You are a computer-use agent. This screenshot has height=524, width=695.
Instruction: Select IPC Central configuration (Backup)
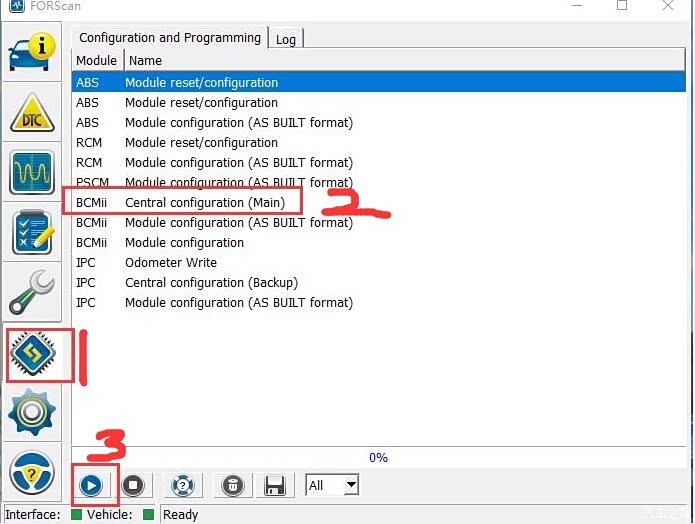click(x=379, y=282)
